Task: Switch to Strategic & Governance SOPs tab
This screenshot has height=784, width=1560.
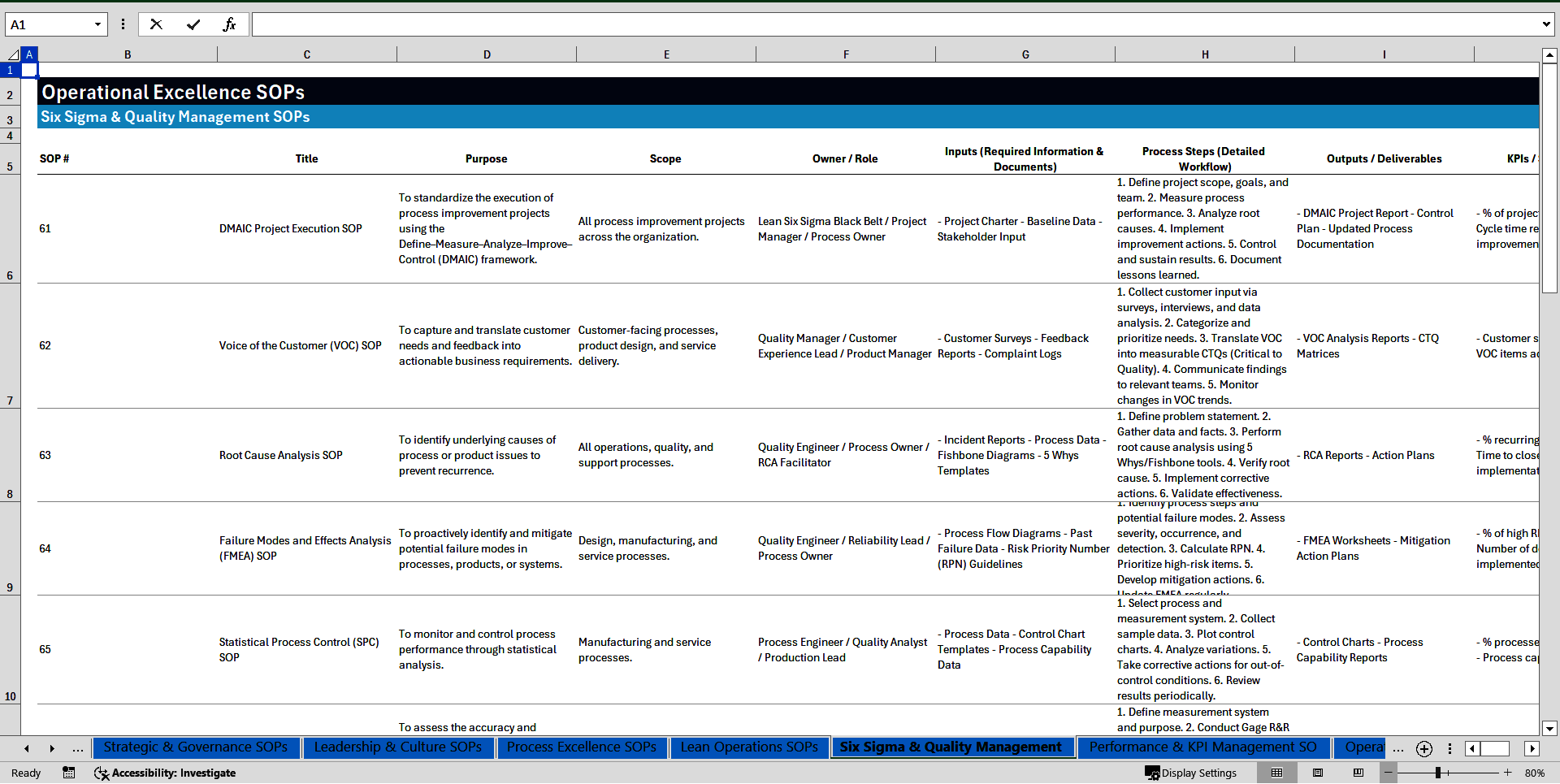Action: [x=195, y=747]
